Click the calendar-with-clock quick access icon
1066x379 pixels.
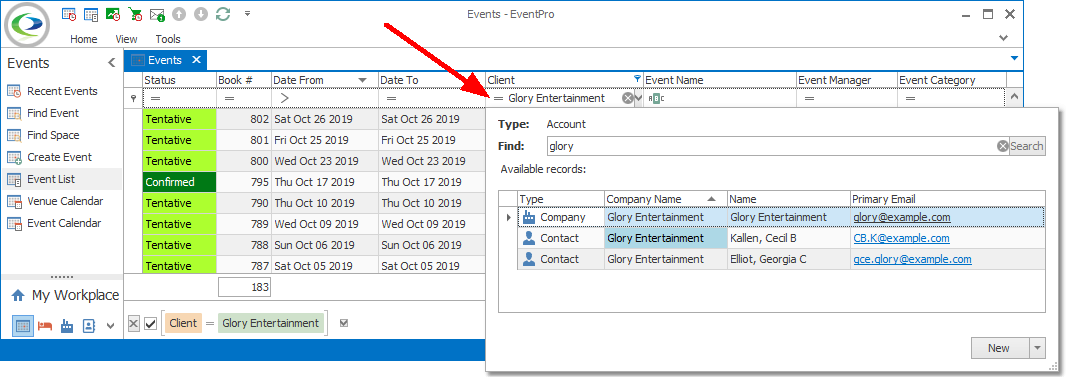pos(69,14)
